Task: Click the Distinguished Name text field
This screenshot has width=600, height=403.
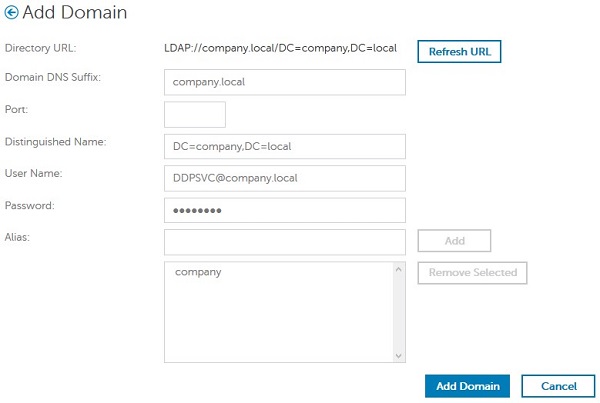Action: [x=284, y=146]
